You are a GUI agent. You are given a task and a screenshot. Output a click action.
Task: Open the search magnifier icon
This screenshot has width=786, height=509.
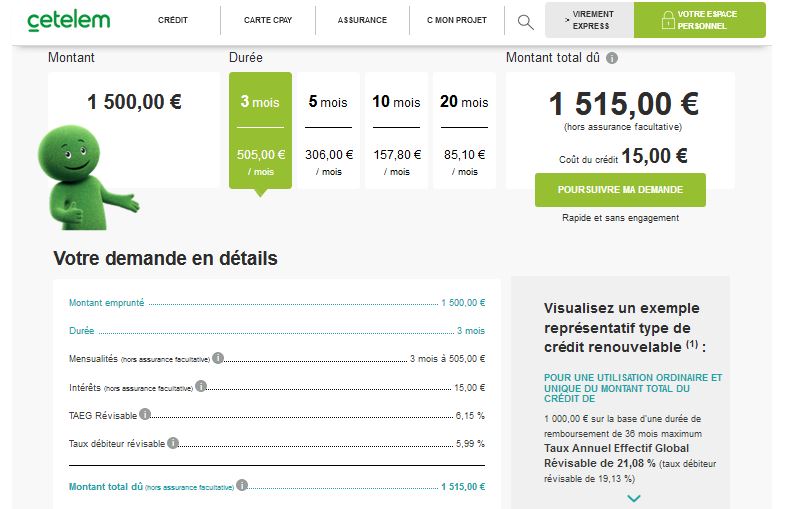click(x=525, y=21)
